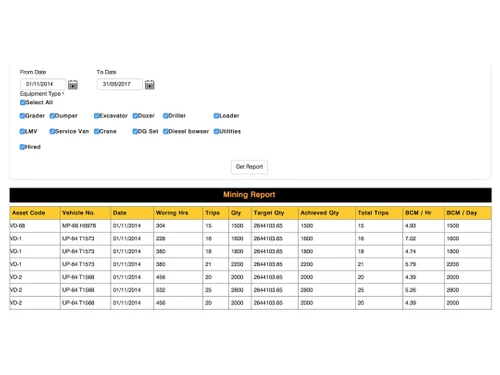Image resolution: width=500 pixels, height=375 pixels.
Task: Click the Get Report button
Action: [249, 167]
